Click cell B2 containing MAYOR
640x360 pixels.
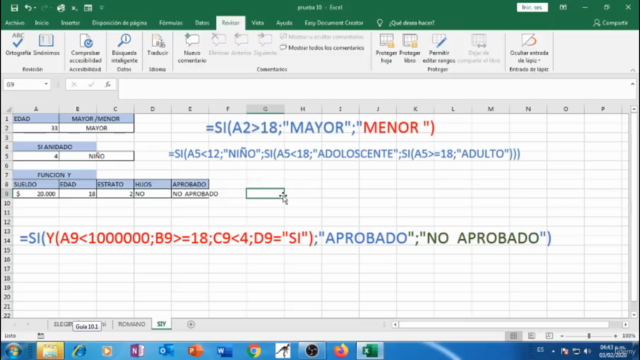pyautogui.click(x=96, y=128)
